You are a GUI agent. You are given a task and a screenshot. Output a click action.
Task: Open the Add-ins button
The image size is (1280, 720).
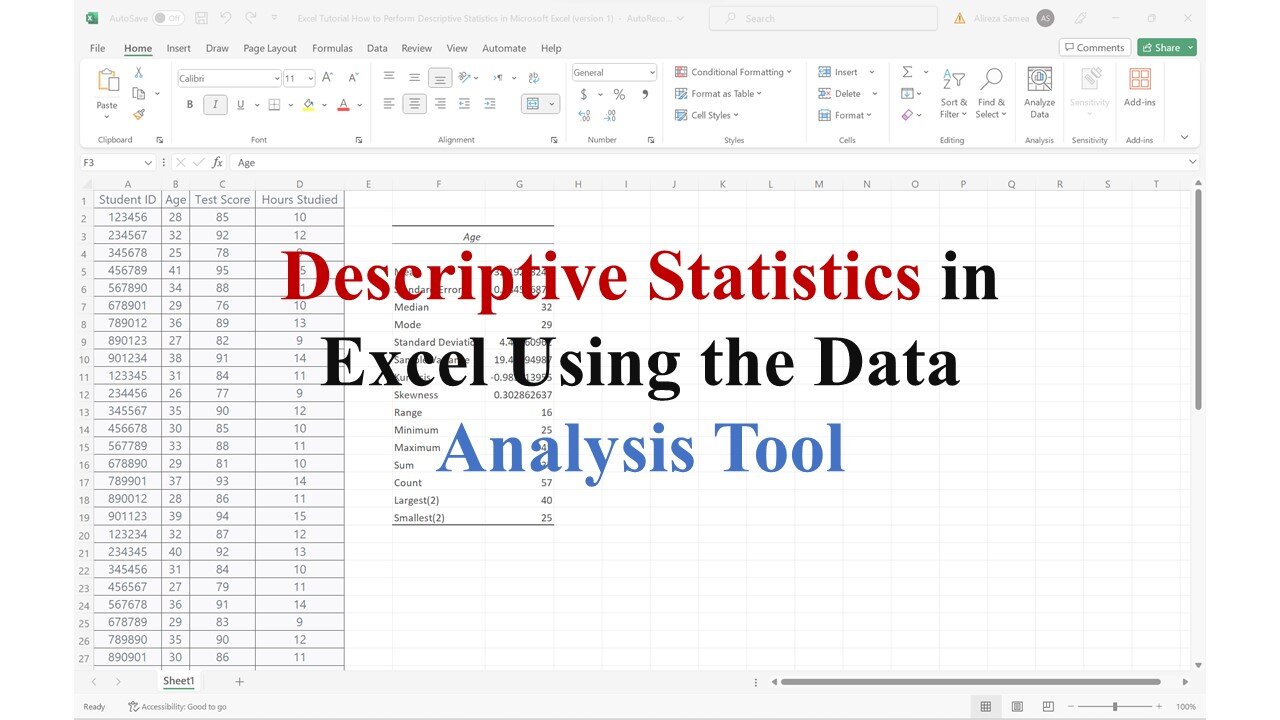[1140, 88]
